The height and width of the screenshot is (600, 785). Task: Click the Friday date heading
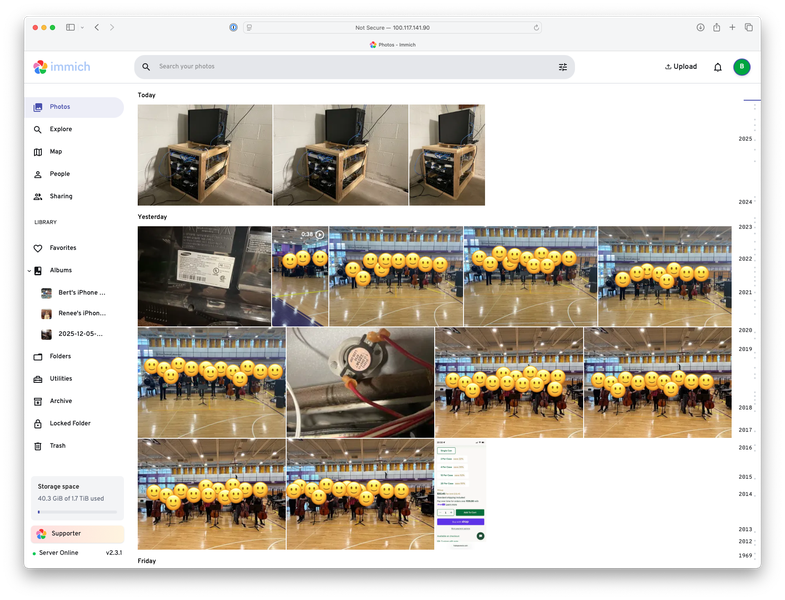tap(147, 561)
